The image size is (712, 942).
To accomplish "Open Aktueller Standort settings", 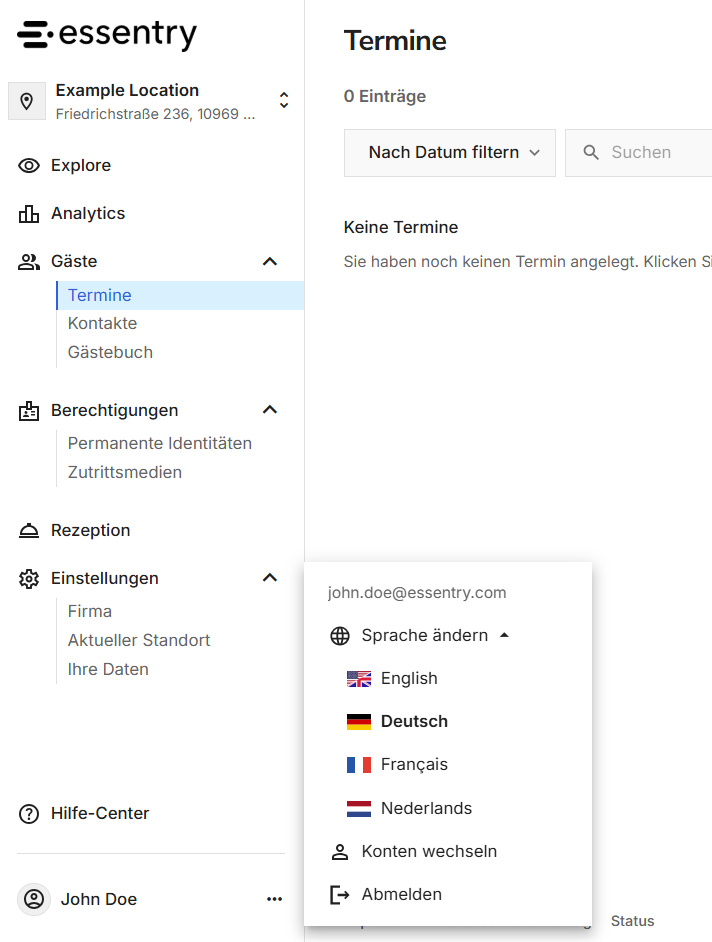I will (139, 640).
